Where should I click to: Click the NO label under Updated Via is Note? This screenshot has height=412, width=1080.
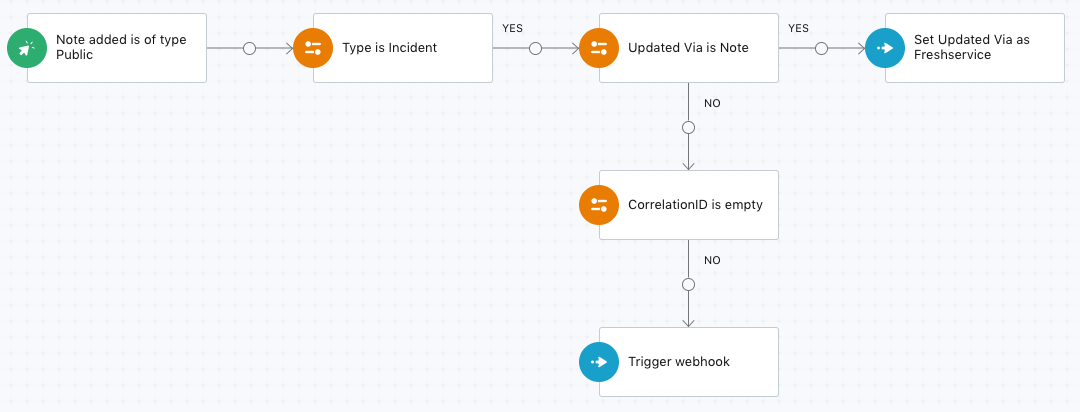[x=712, y=103]
